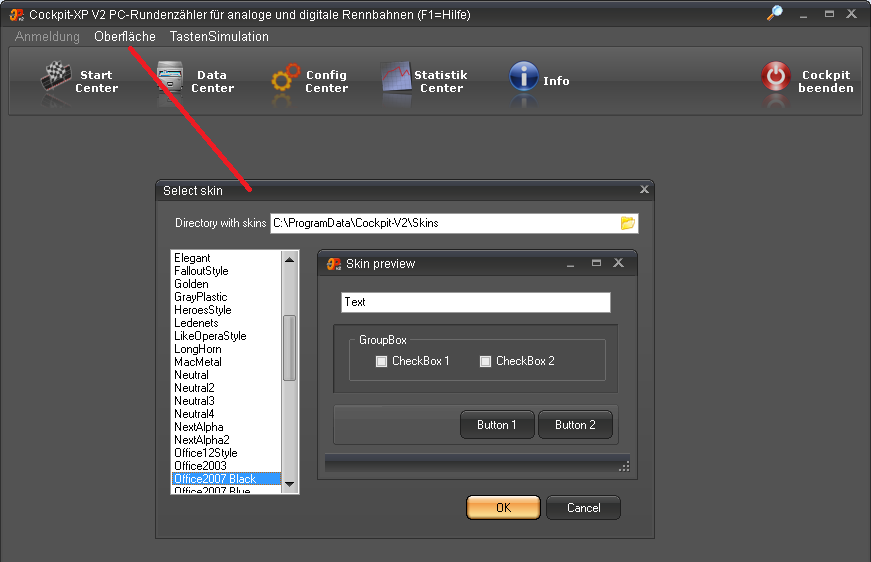Viewport: 871px width, 562px height.
Task: Minimize the Skin preview window
Action: (570, 264)
